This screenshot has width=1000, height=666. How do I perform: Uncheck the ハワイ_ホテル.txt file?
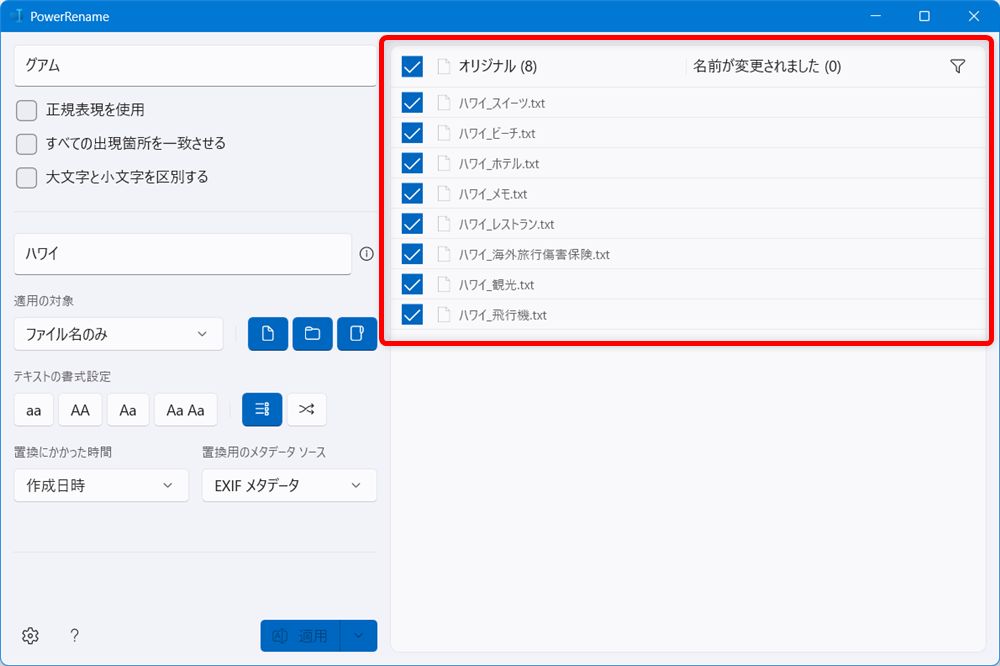[411, 163]
